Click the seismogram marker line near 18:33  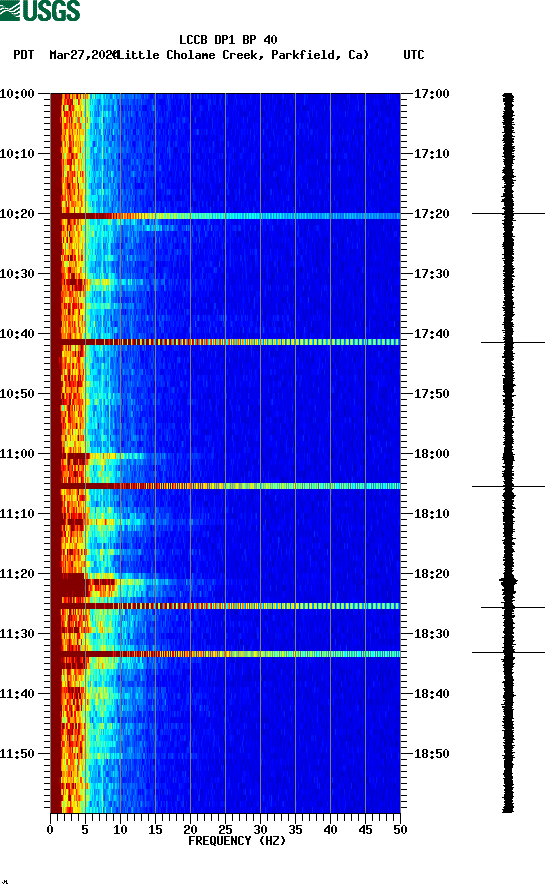pos(508,652)
